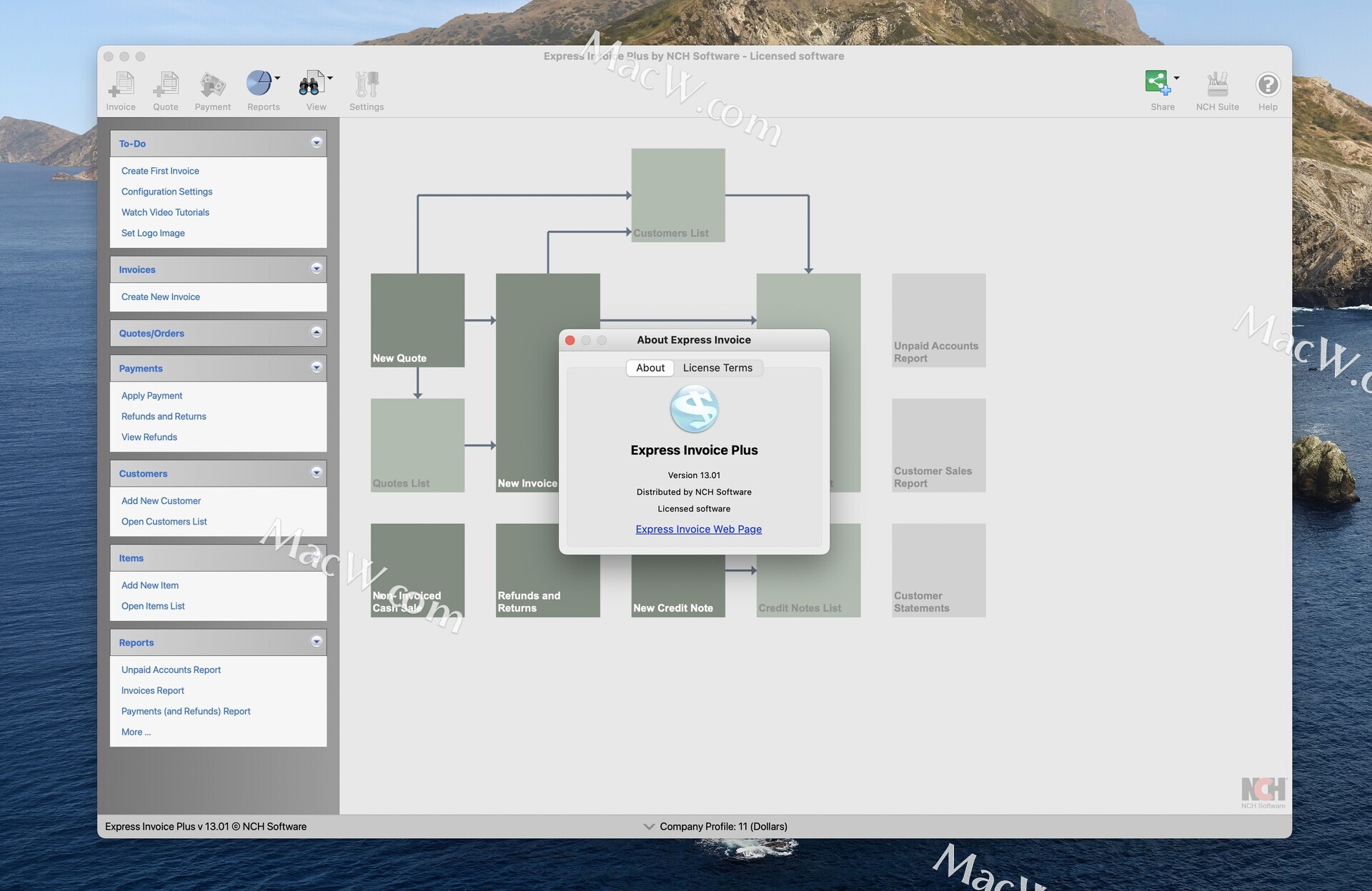Open the View toolbar dropdown arrow
Screen dimensions: 1372x891
pyautogui.click(x=330, y=78)
